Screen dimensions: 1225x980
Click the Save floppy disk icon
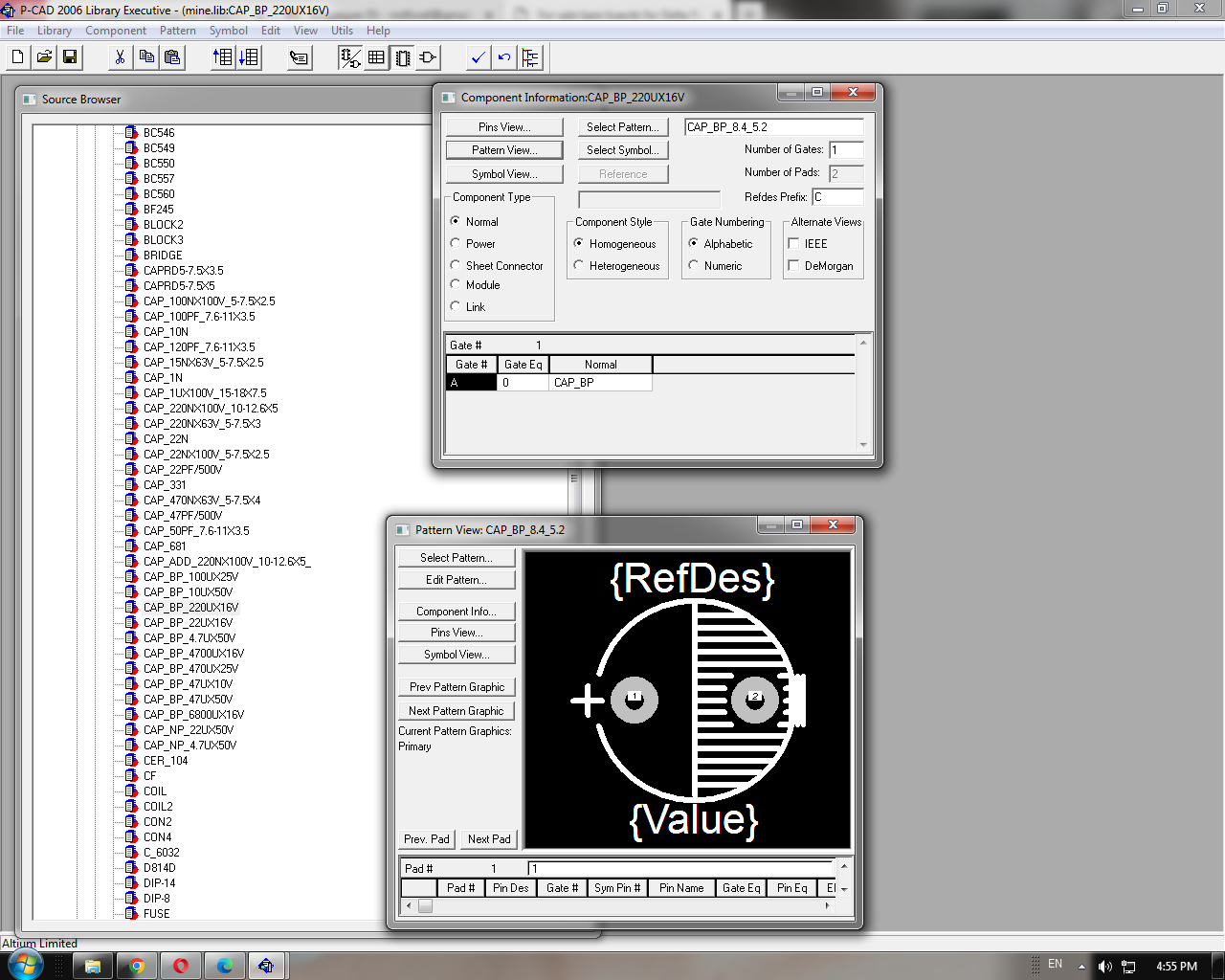click(70, 57)
